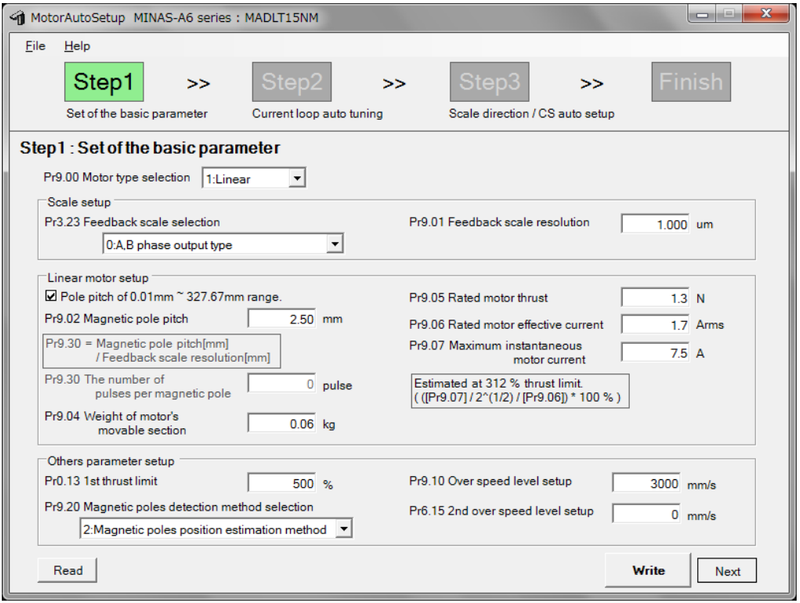The height and width of the screenshot is (603, 800).
Task: Open the File menu
Action: [x=35, y=46]
